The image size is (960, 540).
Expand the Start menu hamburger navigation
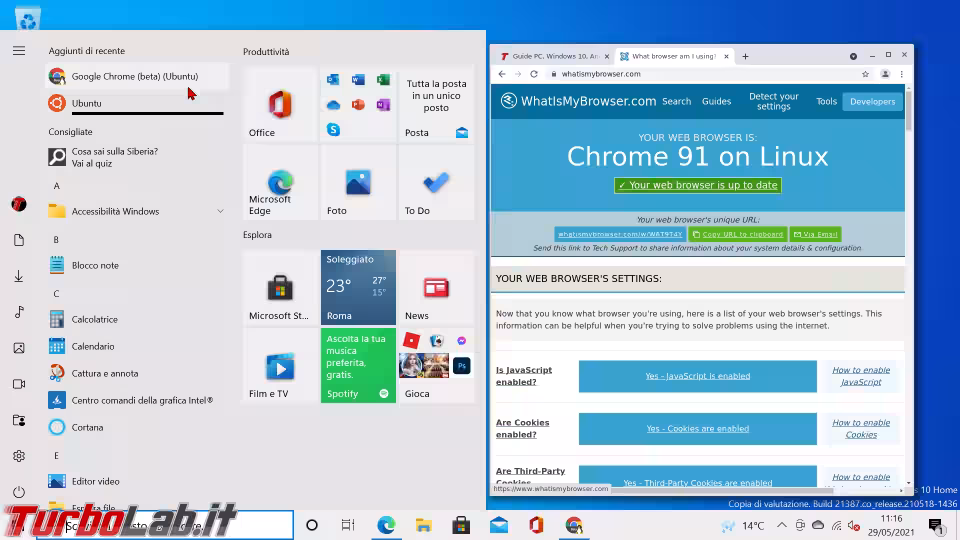point(19,50)
